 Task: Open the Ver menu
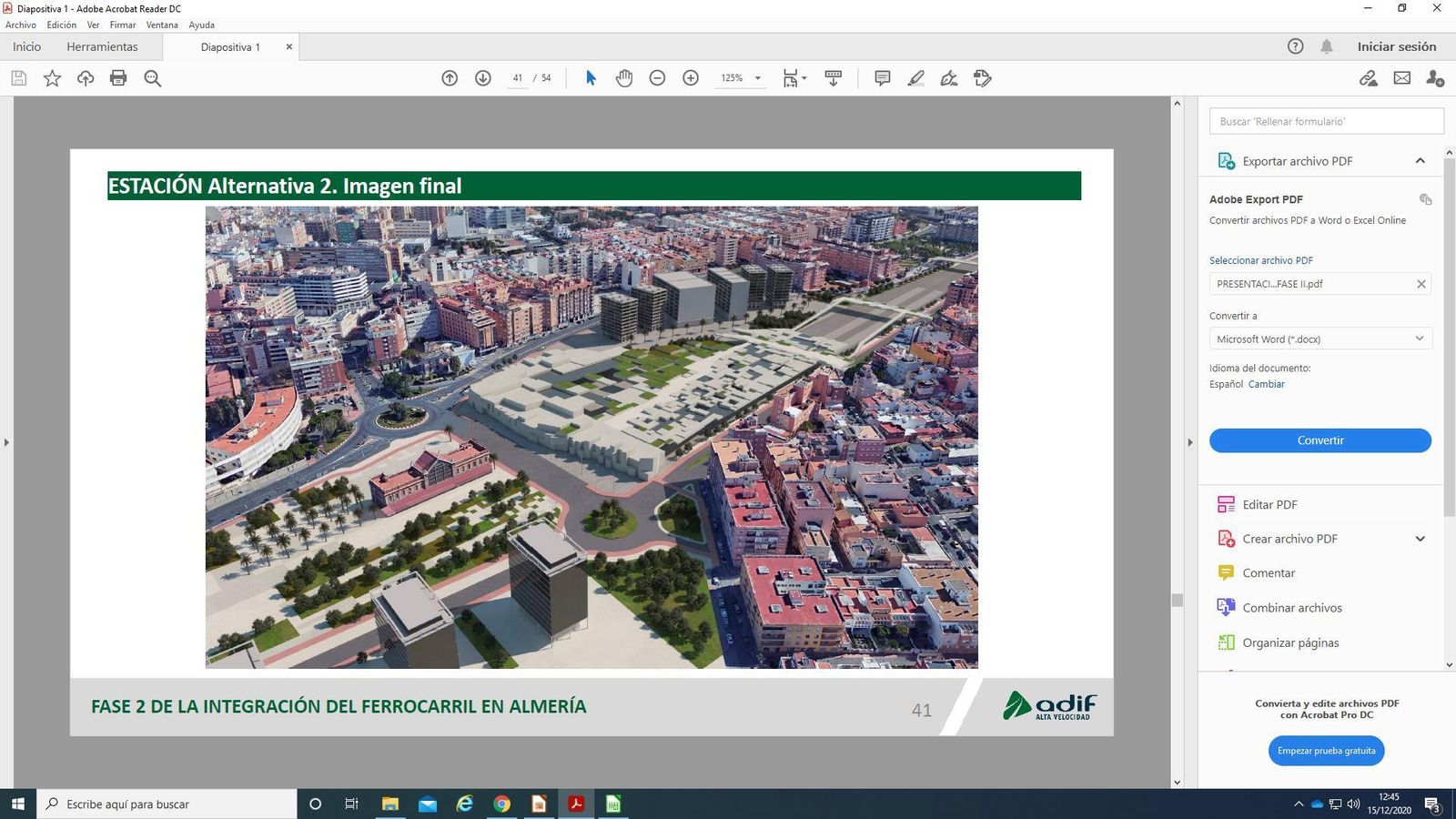(x=93, y=25)
